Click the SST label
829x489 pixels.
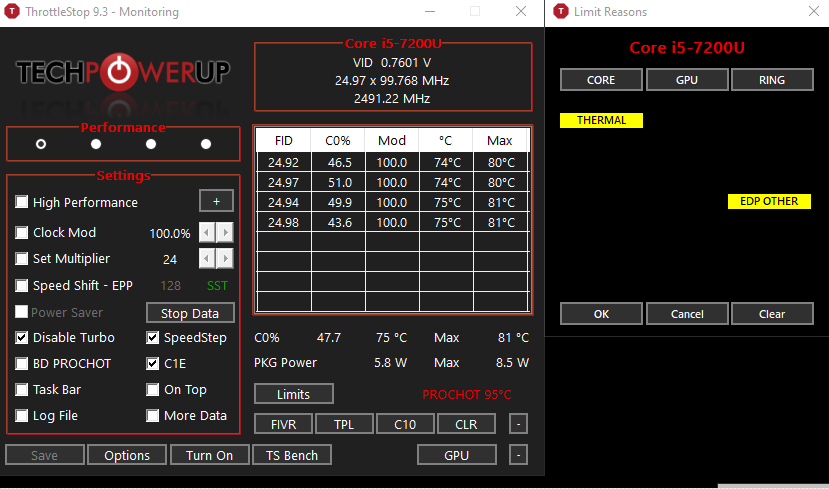coord(217,286)
